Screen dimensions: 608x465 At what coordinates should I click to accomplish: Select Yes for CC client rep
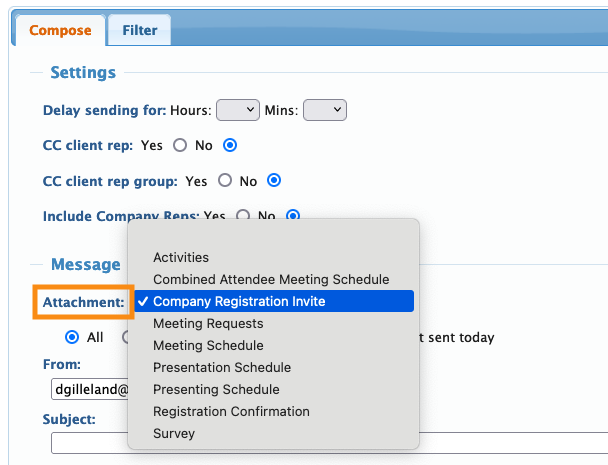(x=180, y=145)
